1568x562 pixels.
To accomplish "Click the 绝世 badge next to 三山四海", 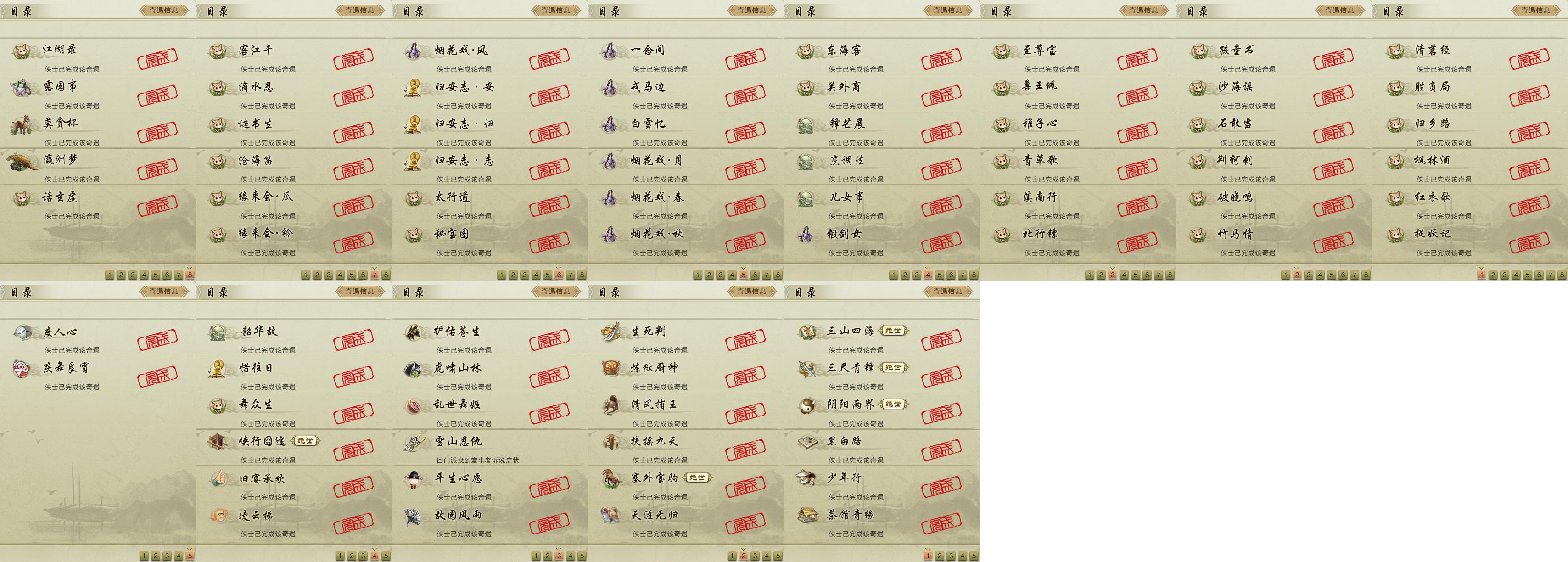I will (894, 331).
